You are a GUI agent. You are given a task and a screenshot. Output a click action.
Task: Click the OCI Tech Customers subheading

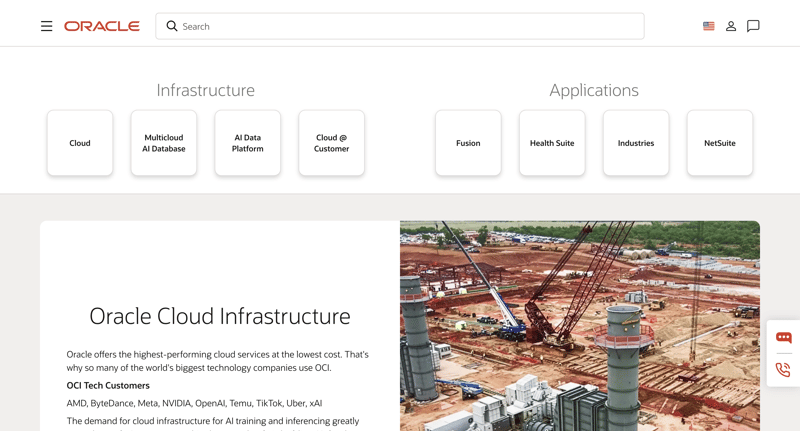click(x=108, y=386)
